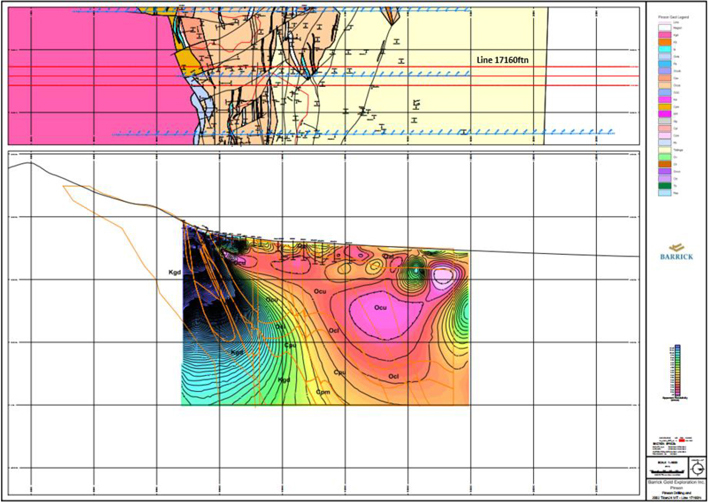Image resolution: width=708 pixels, height=503 pixels.
Task: Select the 'Line 17160ftn' label
Action: click(506, 60)
